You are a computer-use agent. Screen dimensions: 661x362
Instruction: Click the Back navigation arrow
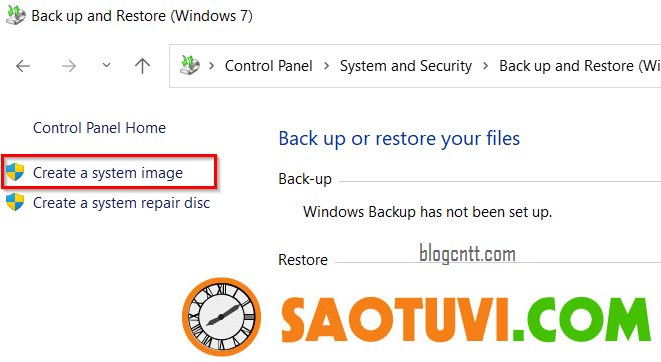tap(23, 66)
